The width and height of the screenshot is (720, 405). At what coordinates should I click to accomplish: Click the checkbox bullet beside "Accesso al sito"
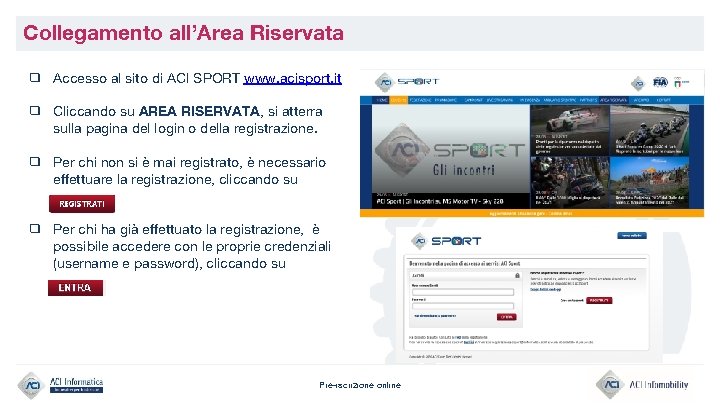tap(35, 77)
